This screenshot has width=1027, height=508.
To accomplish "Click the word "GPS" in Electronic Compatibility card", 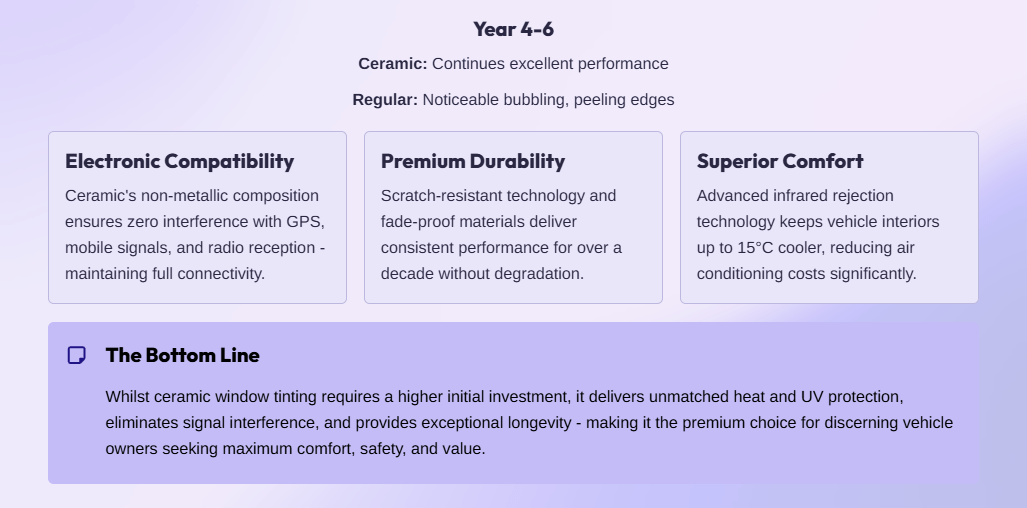I will (307, 222).
